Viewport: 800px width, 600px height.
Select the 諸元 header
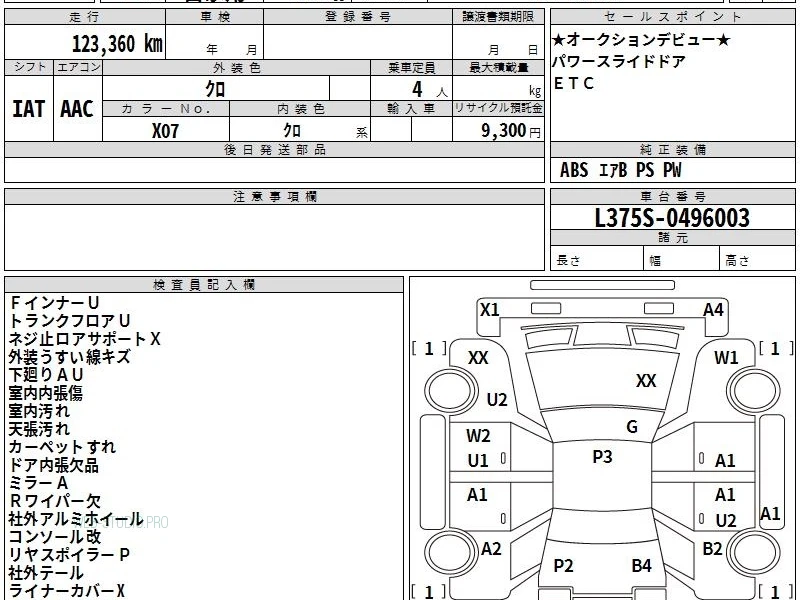point(672,237)
